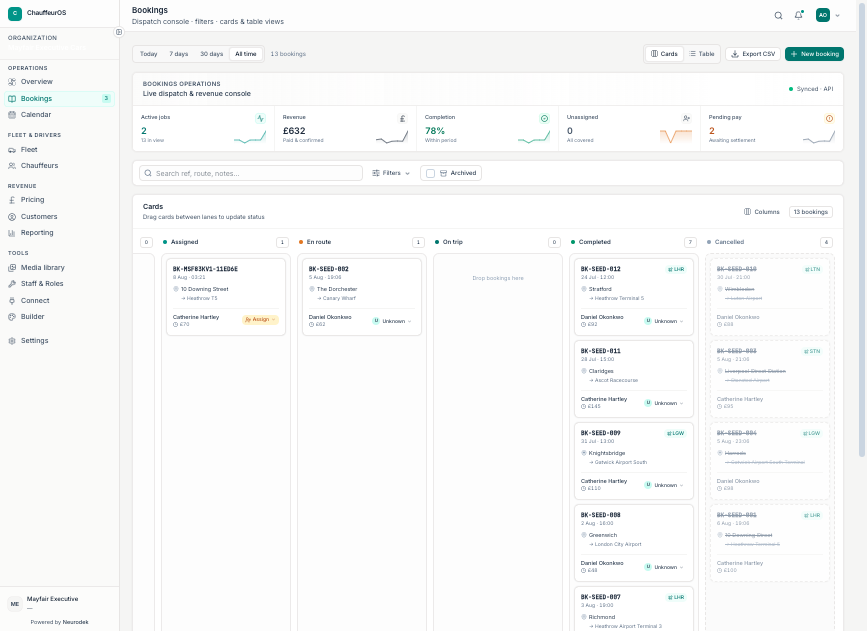This screenshot has width=867, height=631.
Task: Open the Columns selector
Action: pyautogui.click(x=761, y=212)
